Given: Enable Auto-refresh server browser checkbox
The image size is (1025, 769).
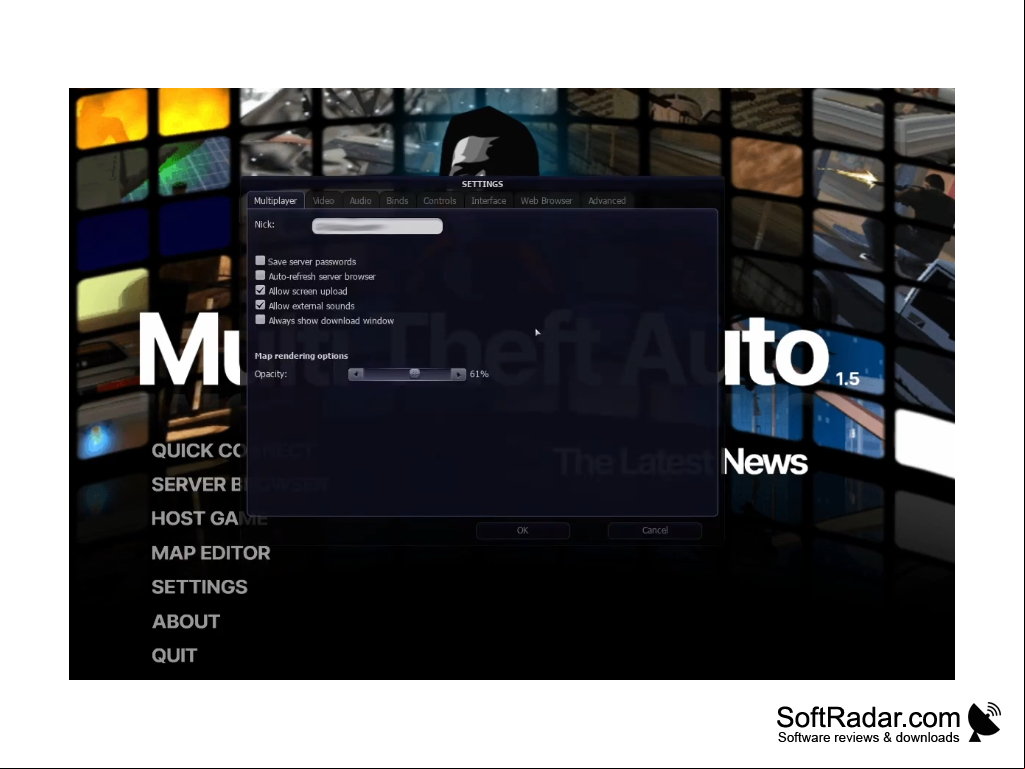Looking at the screenshot, I should click(x=260, y=276).
